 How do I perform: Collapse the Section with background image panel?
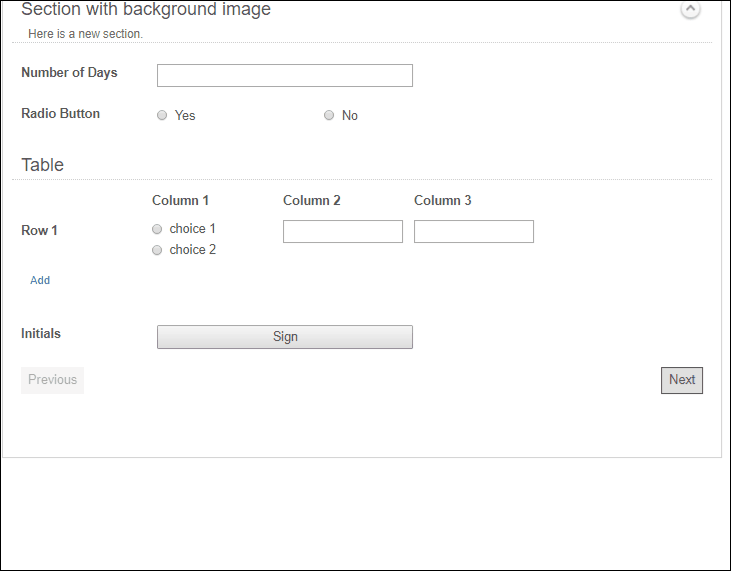click(690, 9)
